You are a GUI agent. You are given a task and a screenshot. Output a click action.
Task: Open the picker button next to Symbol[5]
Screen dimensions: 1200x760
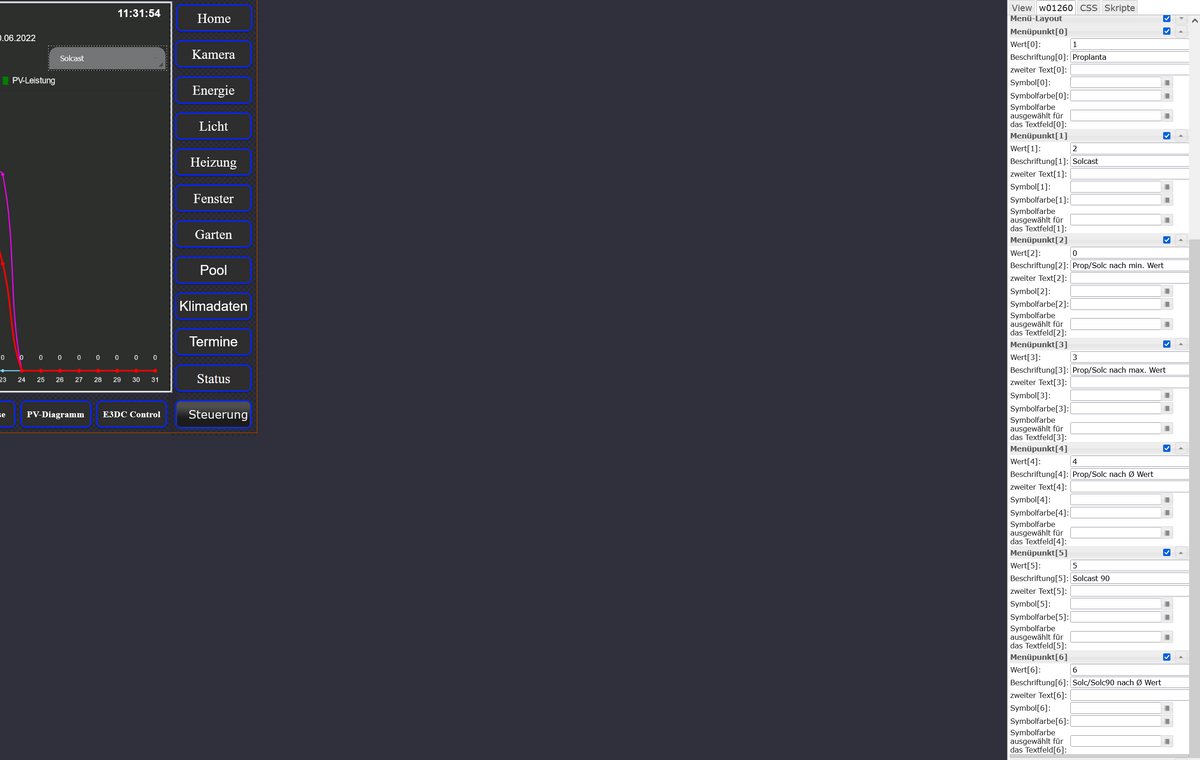click(x=1167, y=604)
